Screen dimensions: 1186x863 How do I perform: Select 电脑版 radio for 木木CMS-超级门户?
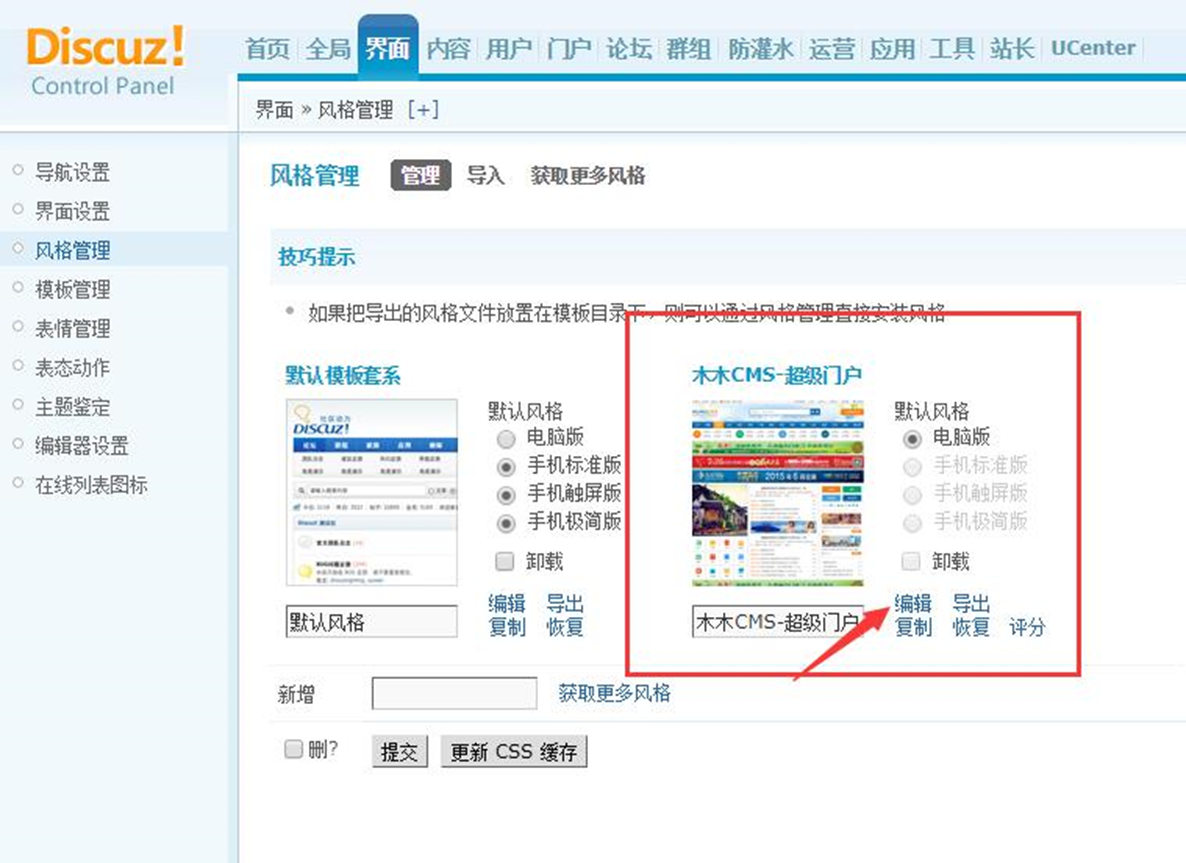[x=912, y=439]
